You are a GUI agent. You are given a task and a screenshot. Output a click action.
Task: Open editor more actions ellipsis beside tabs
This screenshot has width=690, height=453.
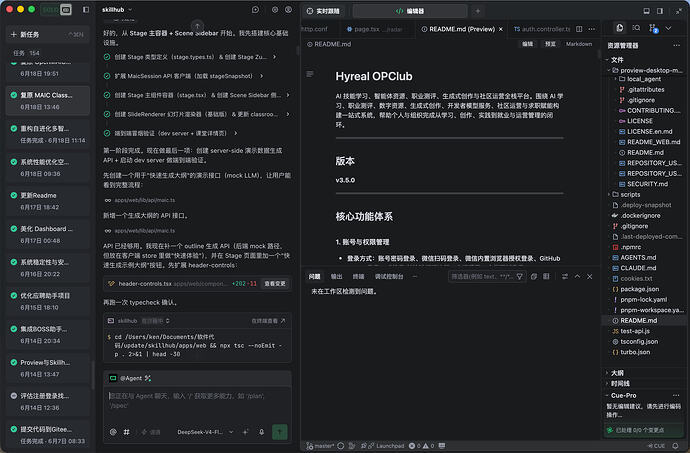[592, 29]
